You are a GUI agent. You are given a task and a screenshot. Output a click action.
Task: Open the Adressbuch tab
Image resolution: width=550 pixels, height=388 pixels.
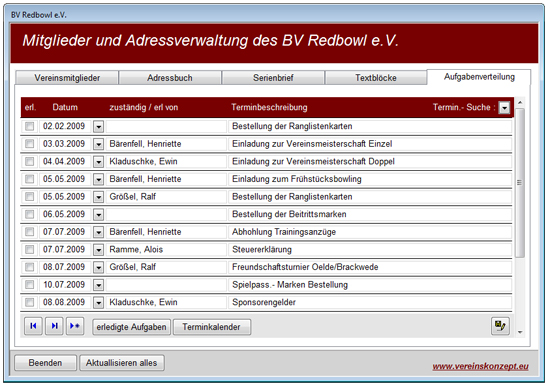170,78
